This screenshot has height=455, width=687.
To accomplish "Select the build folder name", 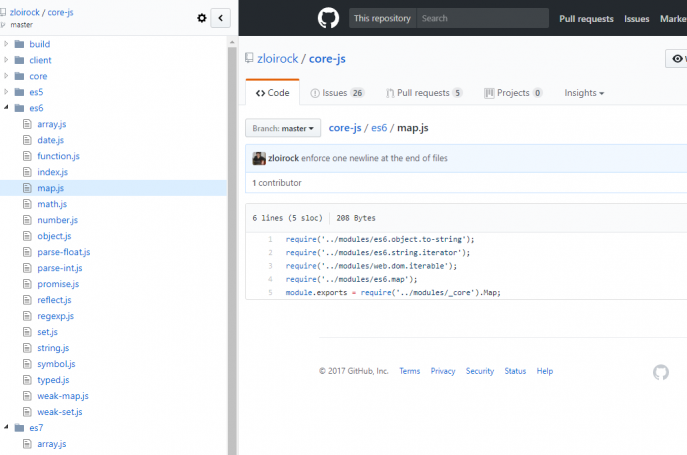I will click(40, 44).
